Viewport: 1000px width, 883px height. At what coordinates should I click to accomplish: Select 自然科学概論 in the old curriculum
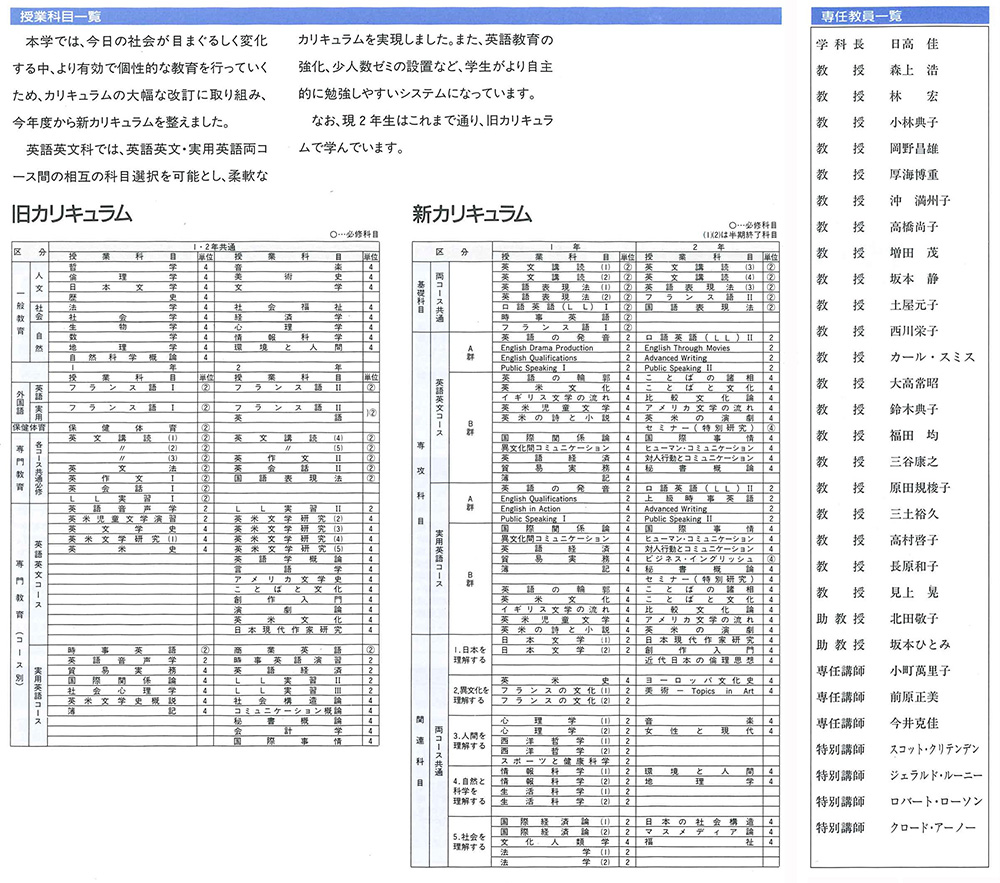122,358
